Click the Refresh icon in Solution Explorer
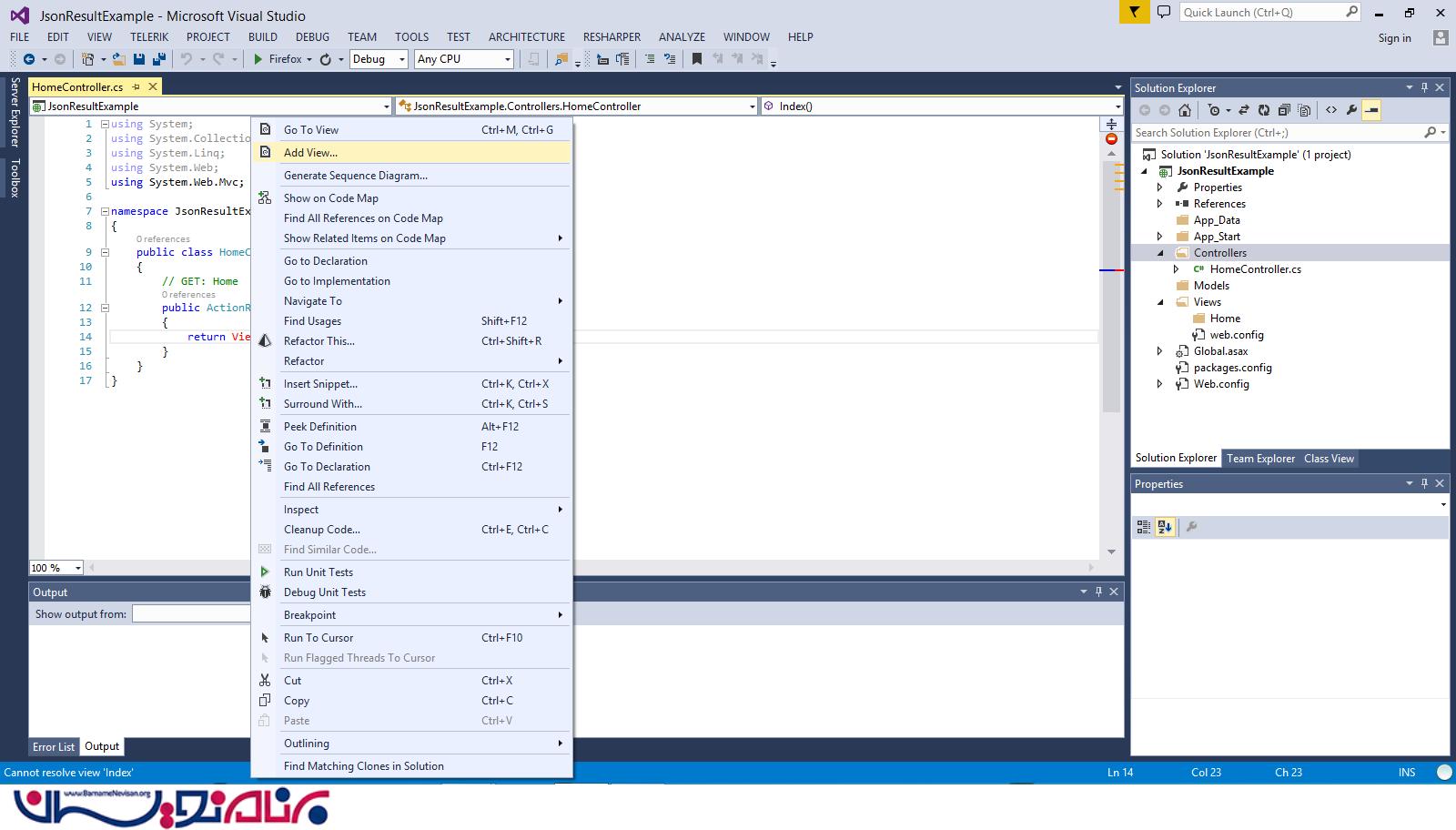 [1263, 110]
